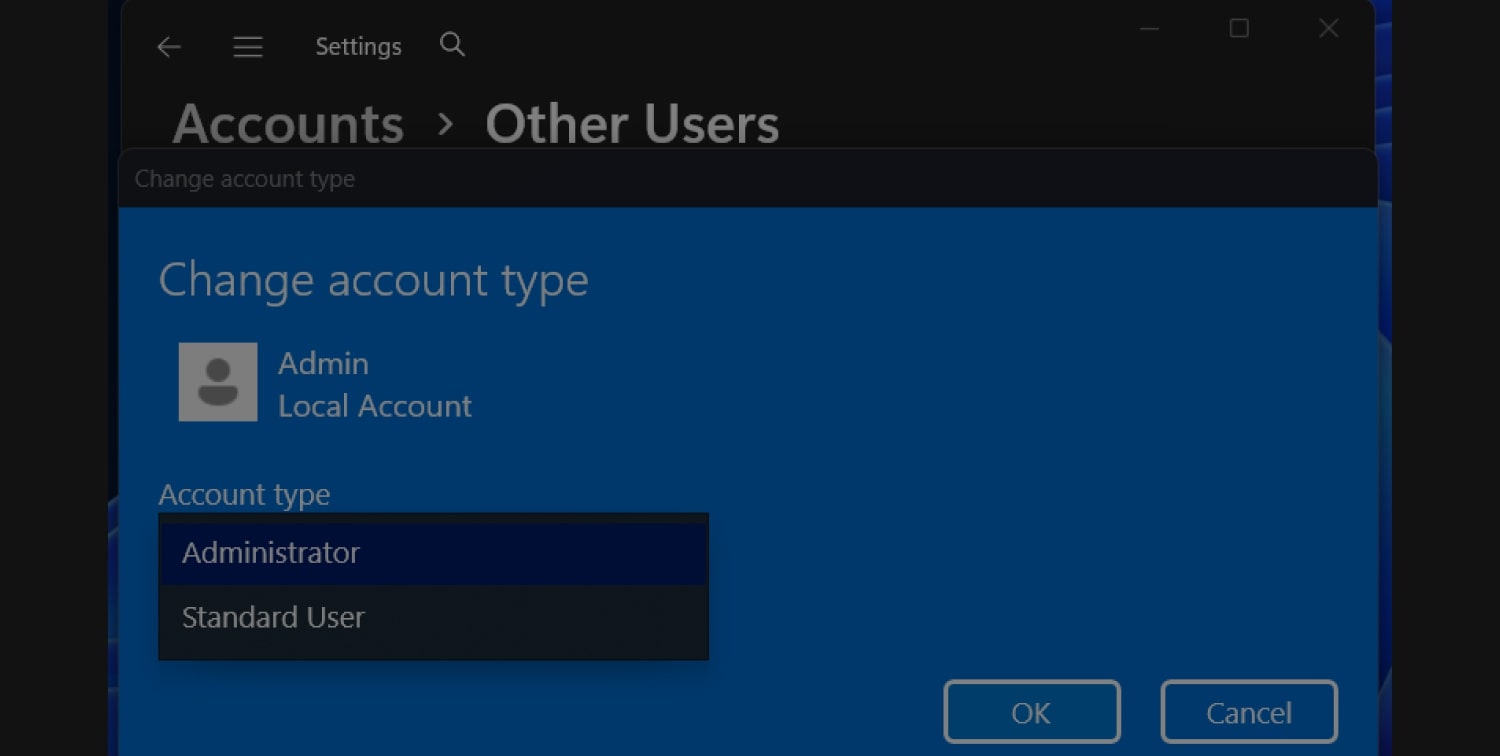The width and height of the screenshot is (1500, 756).
Task: Open the navigation hamburger menu
Action: (x=247, y=46)
